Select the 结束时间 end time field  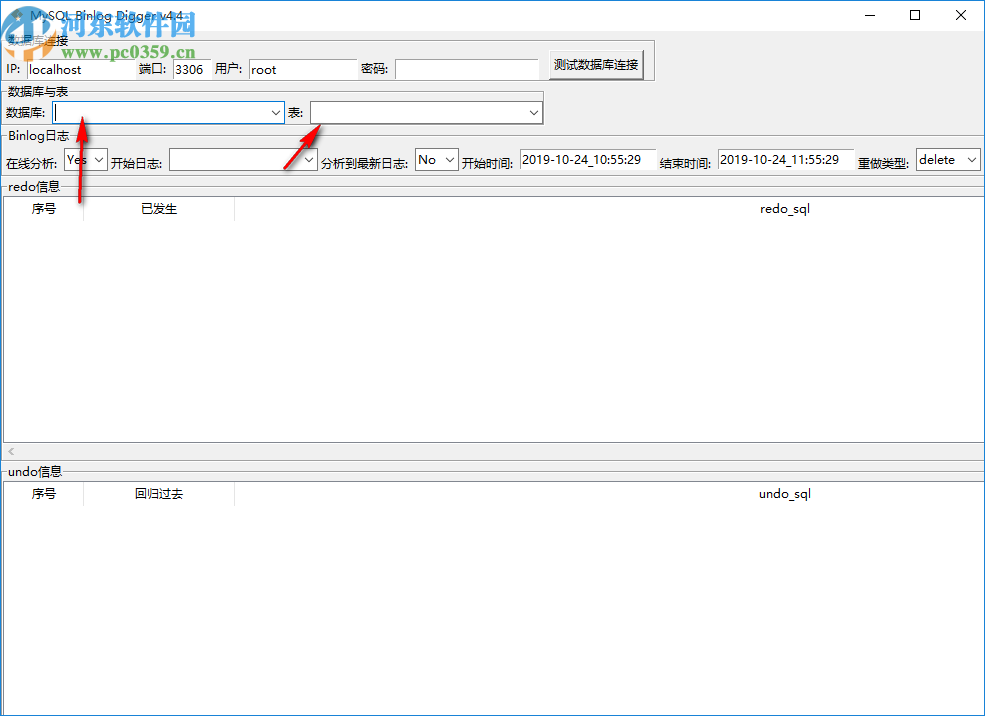click(783, 159)
